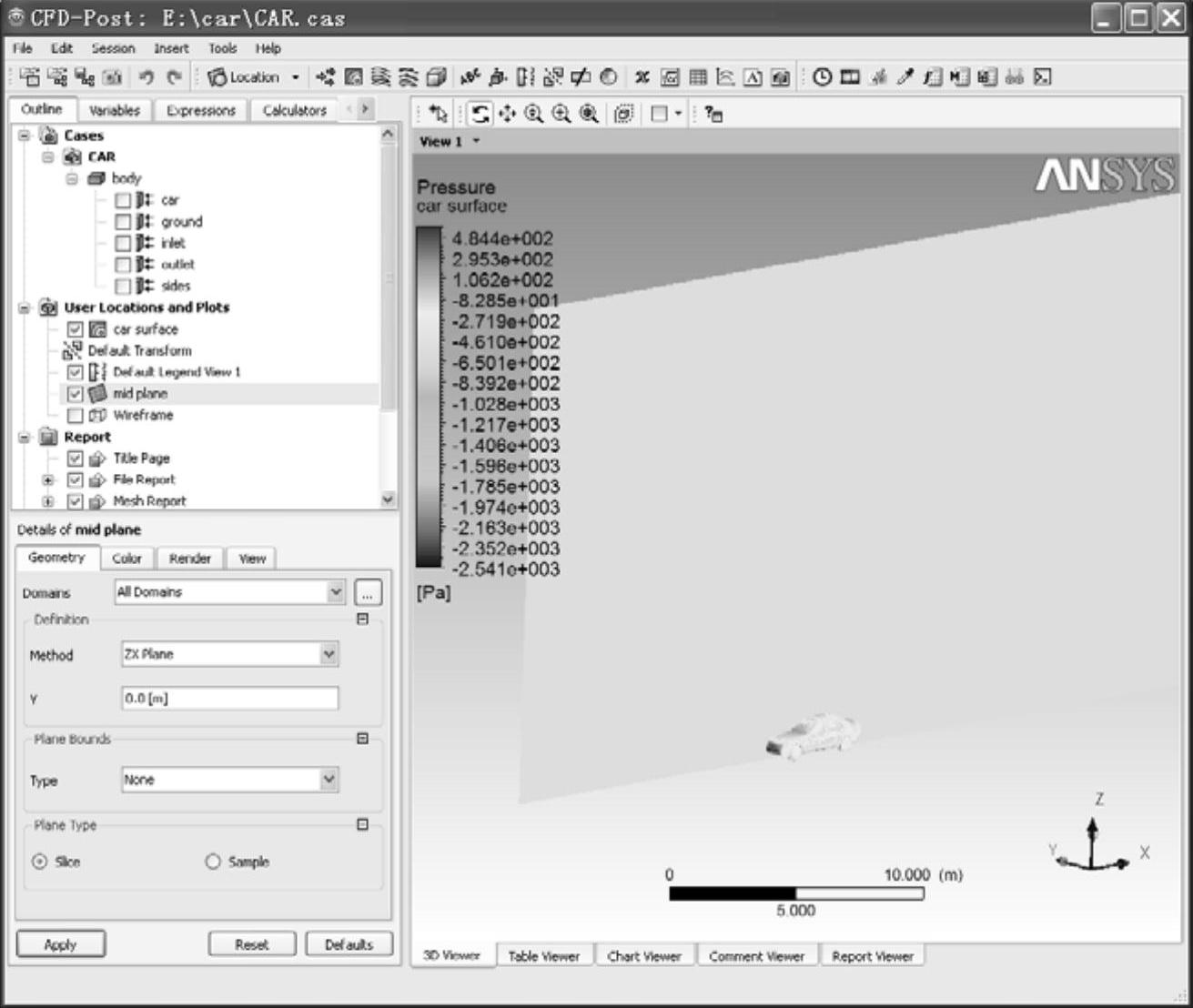Click the Domains ellipsis button
The width and height of the screenshot is (1193, 1008).
[368, 593]
